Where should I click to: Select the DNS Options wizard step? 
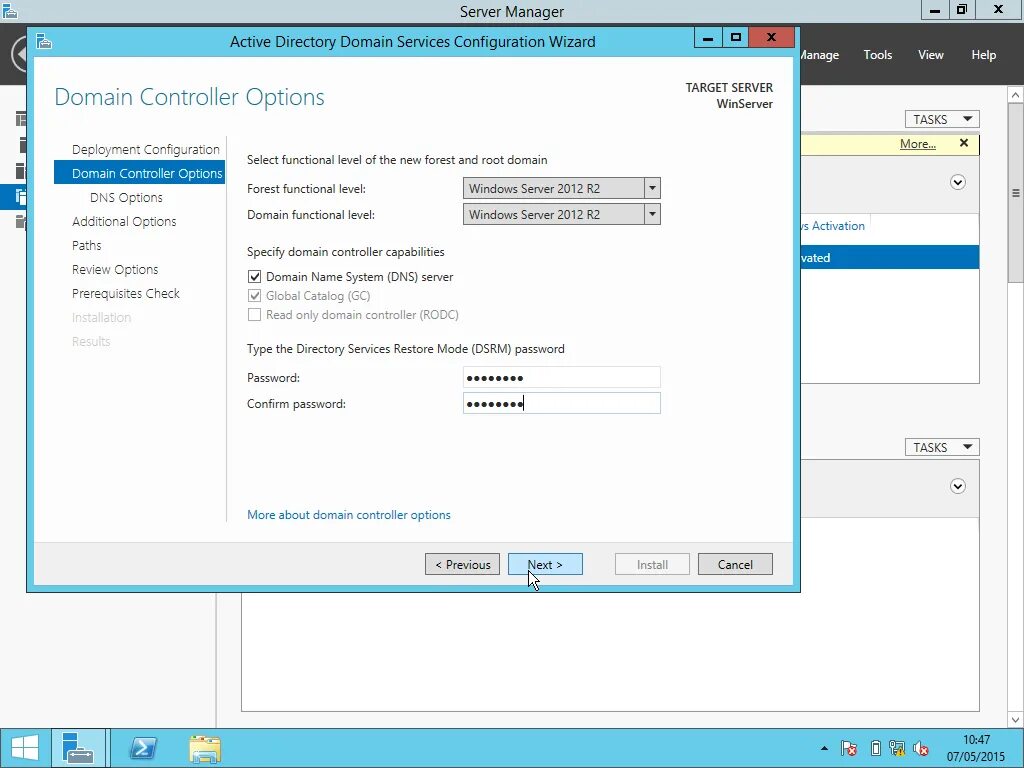127,197
